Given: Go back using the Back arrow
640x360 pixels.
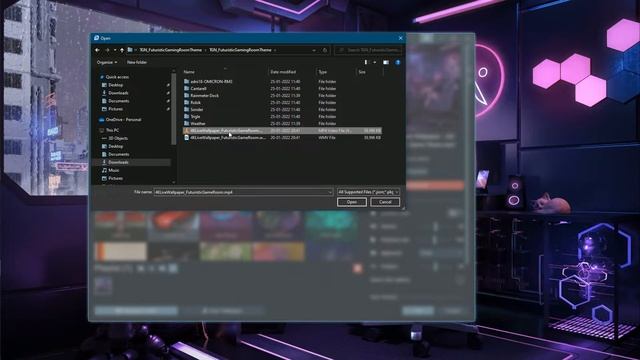Looking at the screenshot, I should coord(97,50).
